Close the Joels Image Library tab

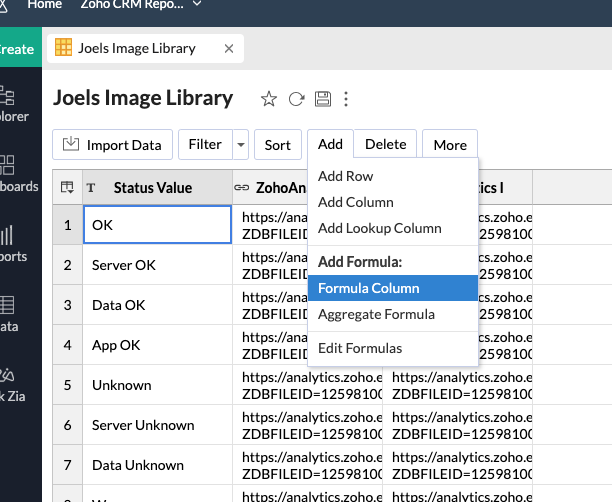pos(229,48)
